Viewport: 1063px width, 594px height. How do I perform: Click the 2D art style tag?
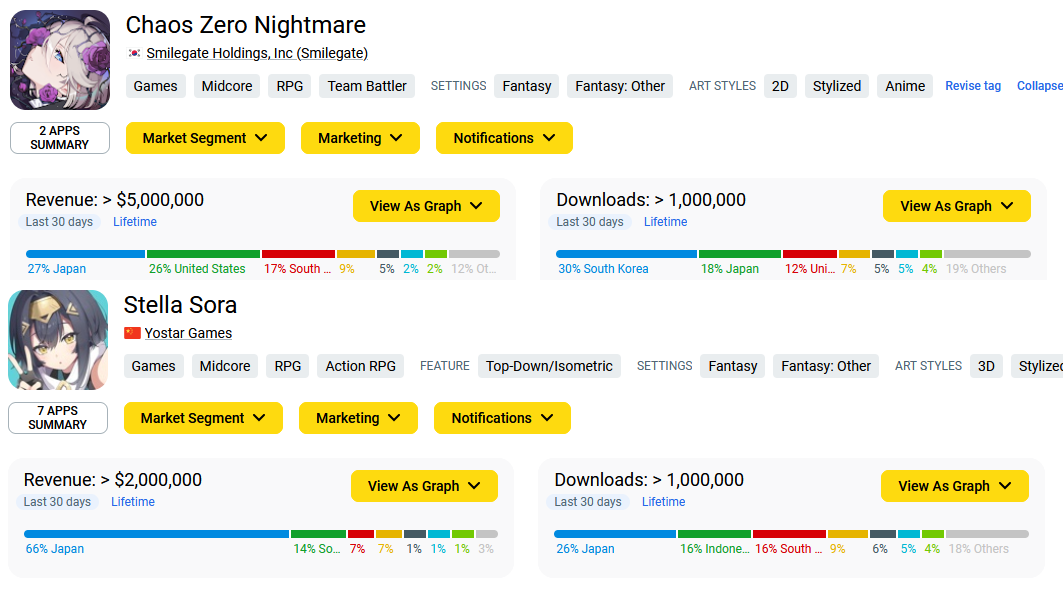(x=780, y=86)
